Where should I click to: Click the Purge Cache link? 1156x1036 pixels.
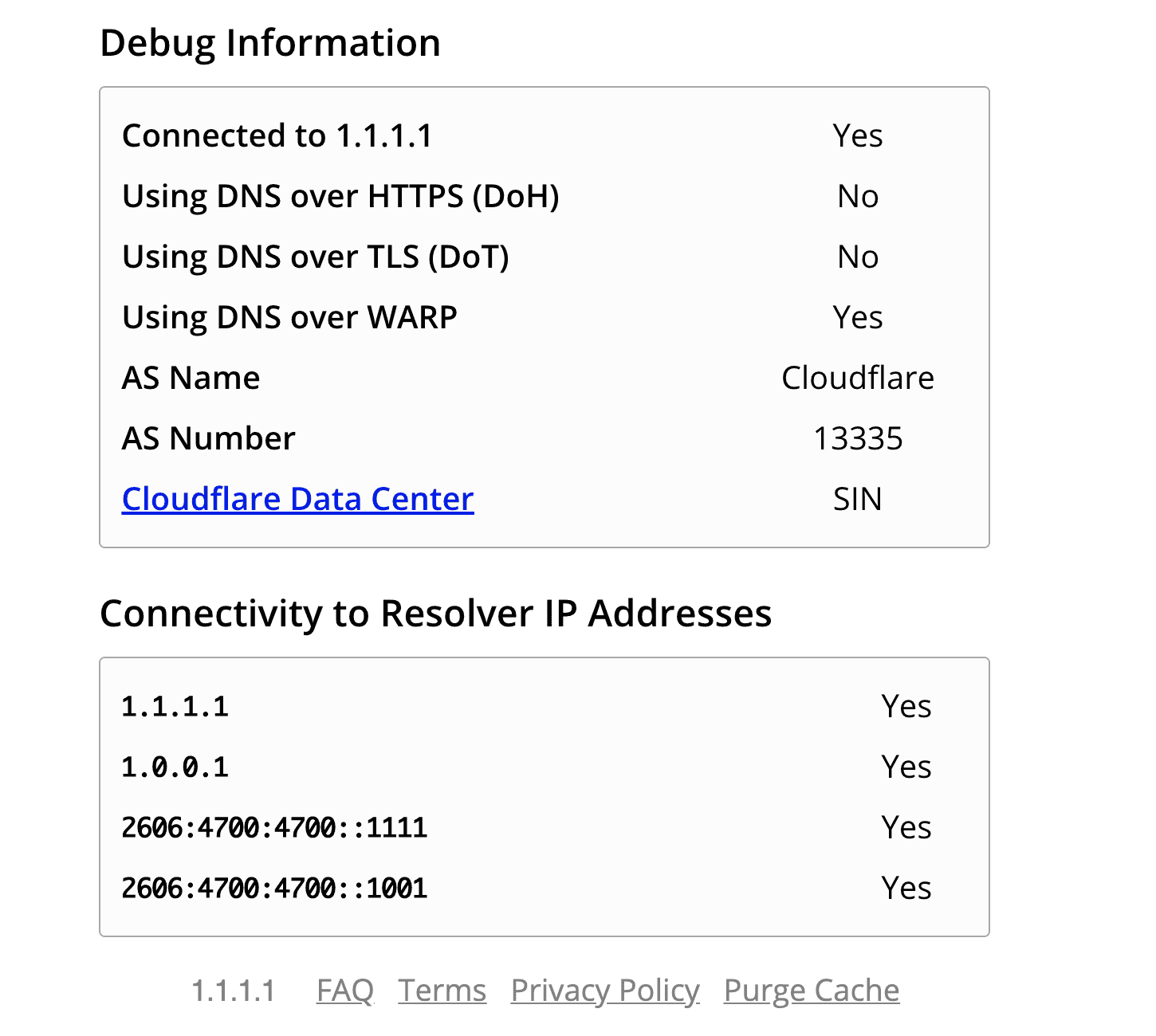coord(812,991)
